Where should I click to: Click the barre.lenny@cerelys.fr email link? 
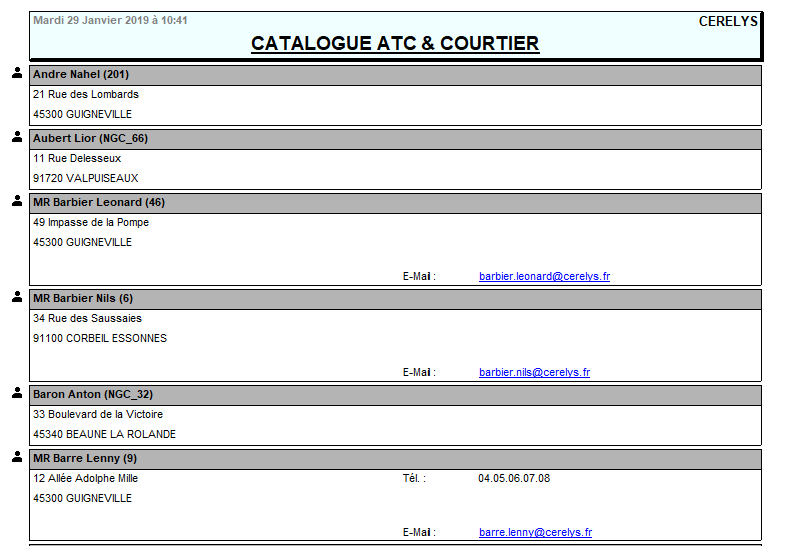click(x=535, y=532)
